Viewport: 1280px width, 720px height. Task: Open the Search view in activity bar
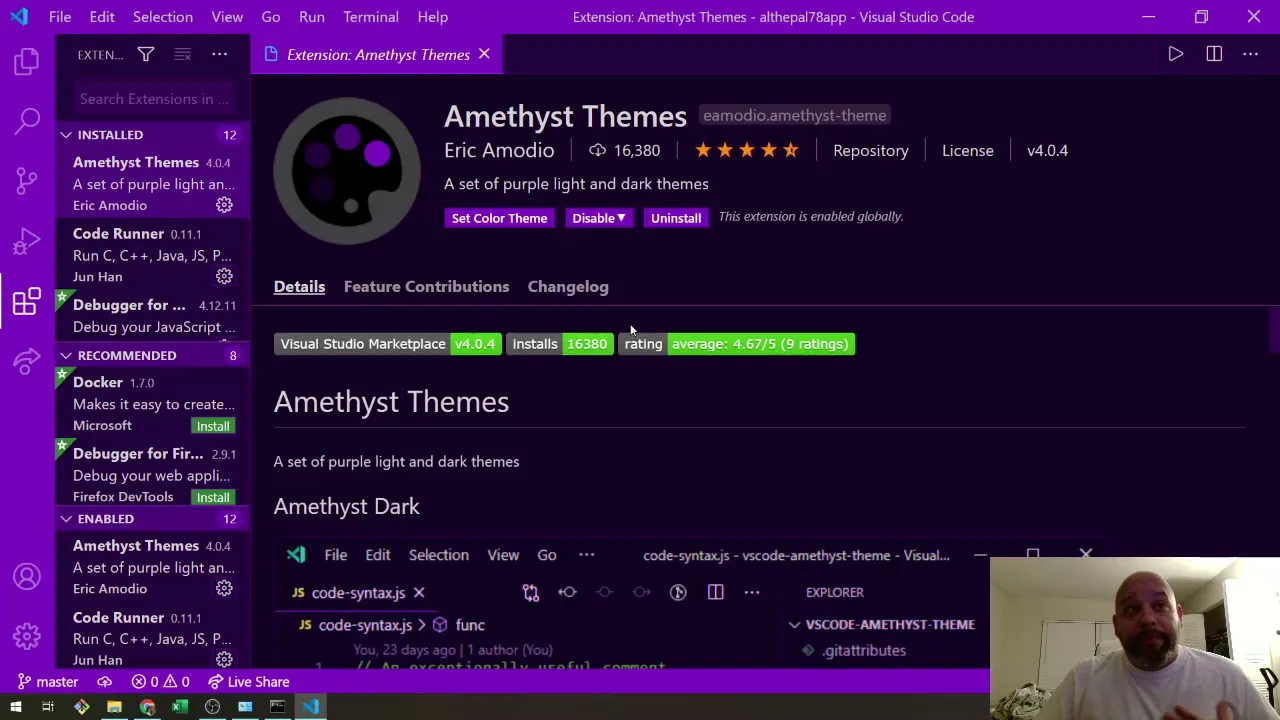click(x=27, y=121)
